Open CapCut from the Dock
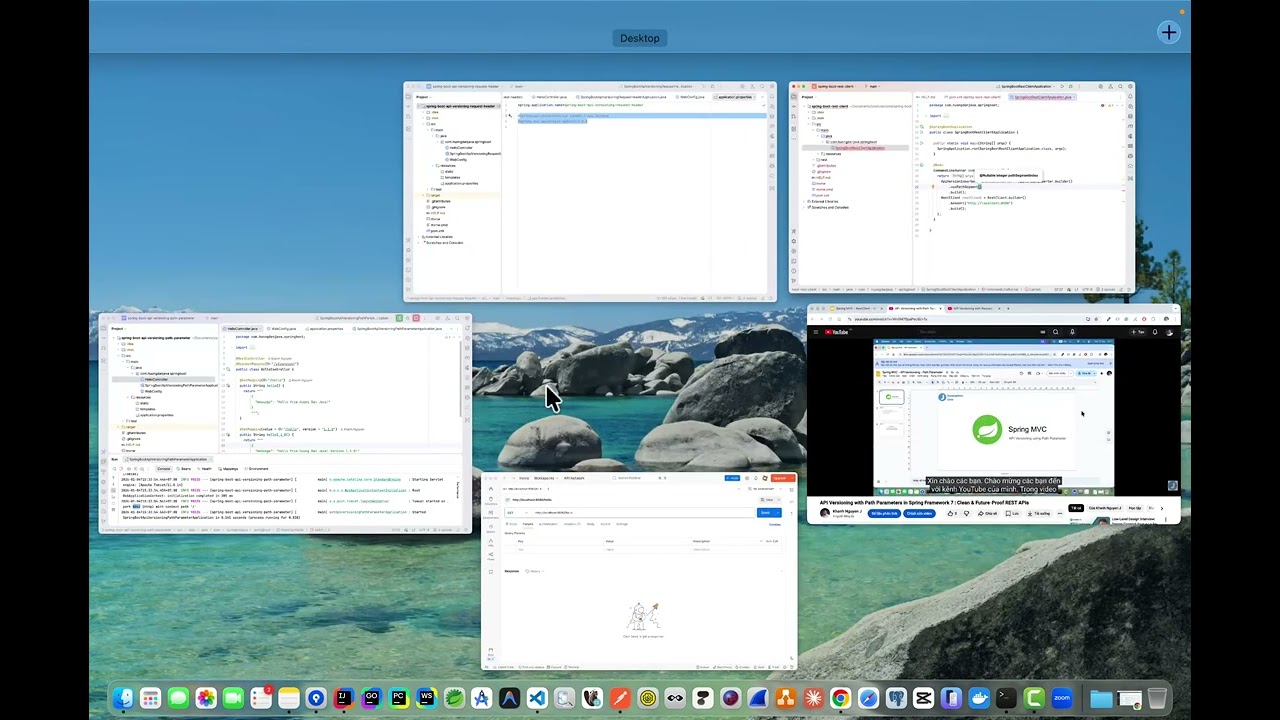Image resolution: width=1280 pixels, height=720 pixels. tap(923, 698)
